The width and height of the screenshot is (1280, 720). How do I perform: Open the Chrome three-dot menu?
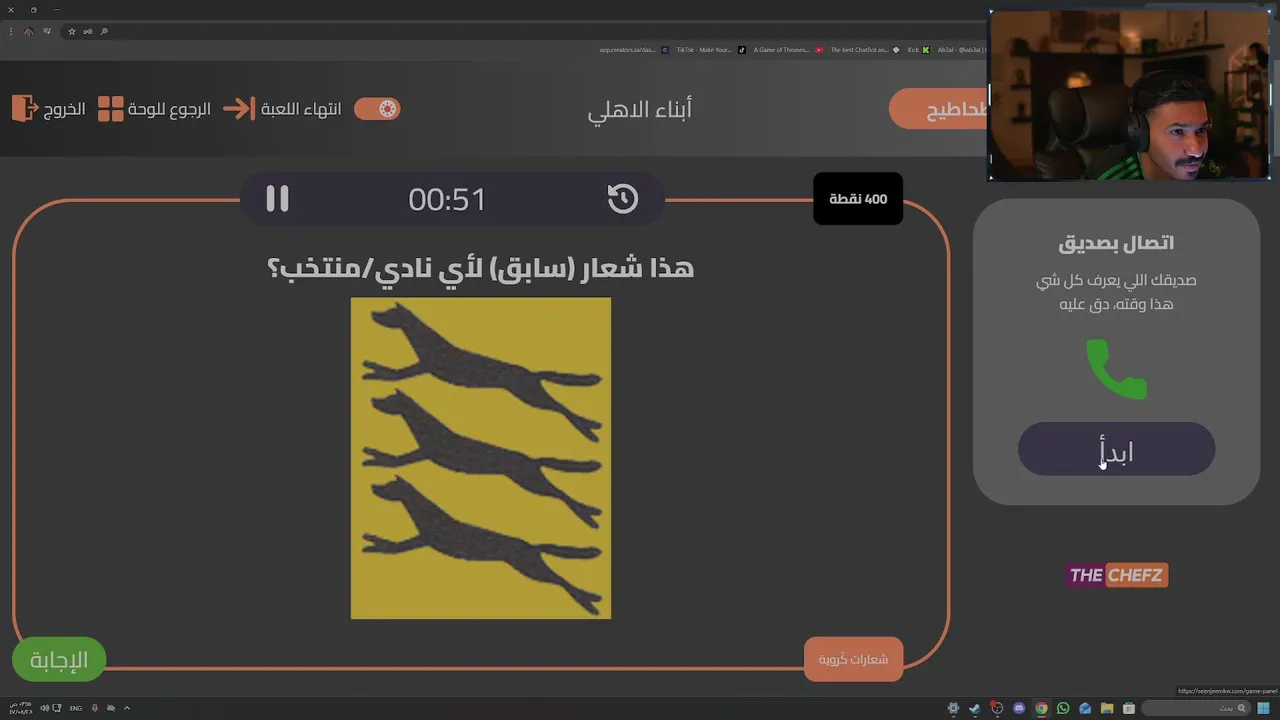point(11,31)
